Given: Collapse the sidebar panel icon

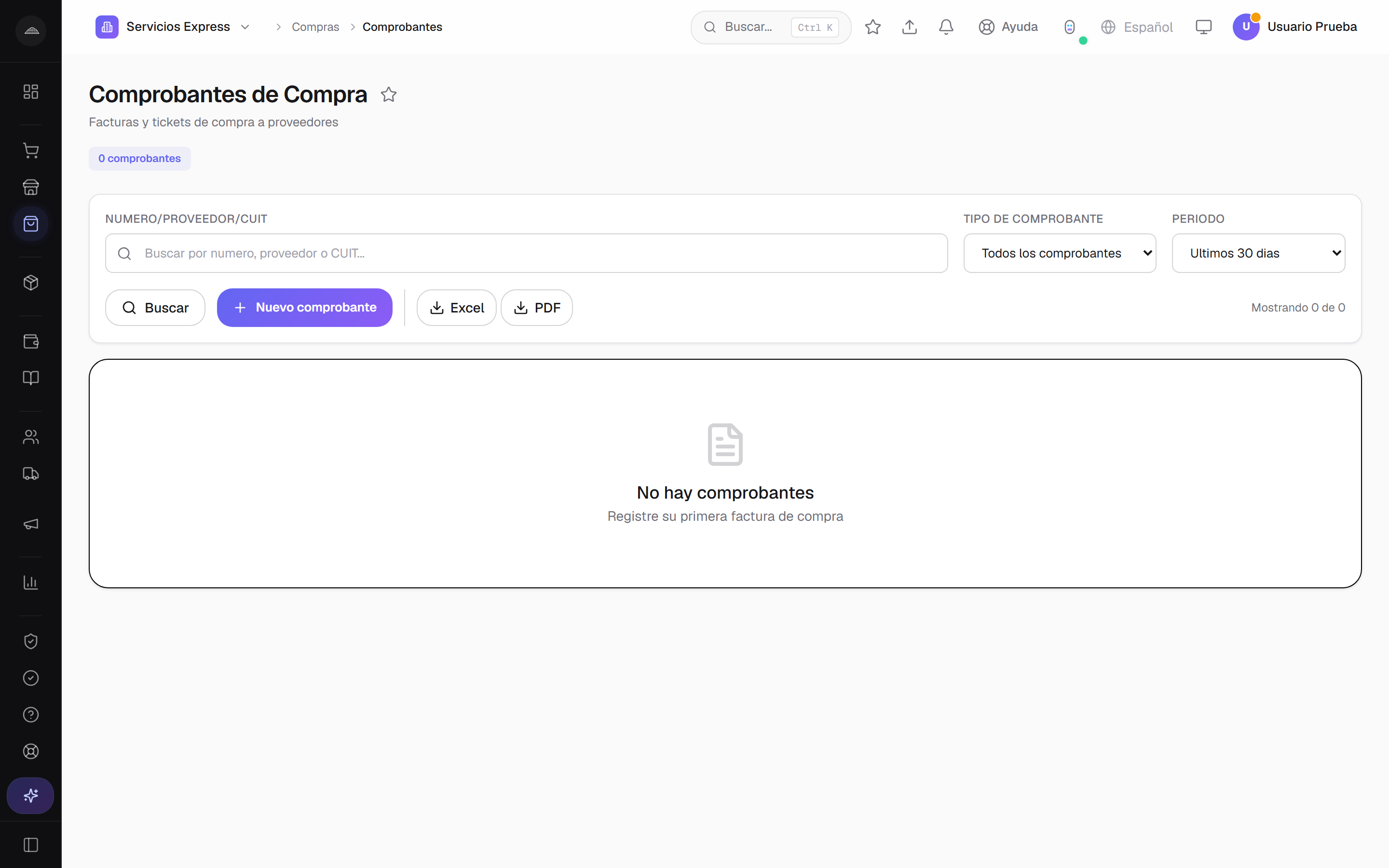Looking at the screenshot, I should [30, 845].
